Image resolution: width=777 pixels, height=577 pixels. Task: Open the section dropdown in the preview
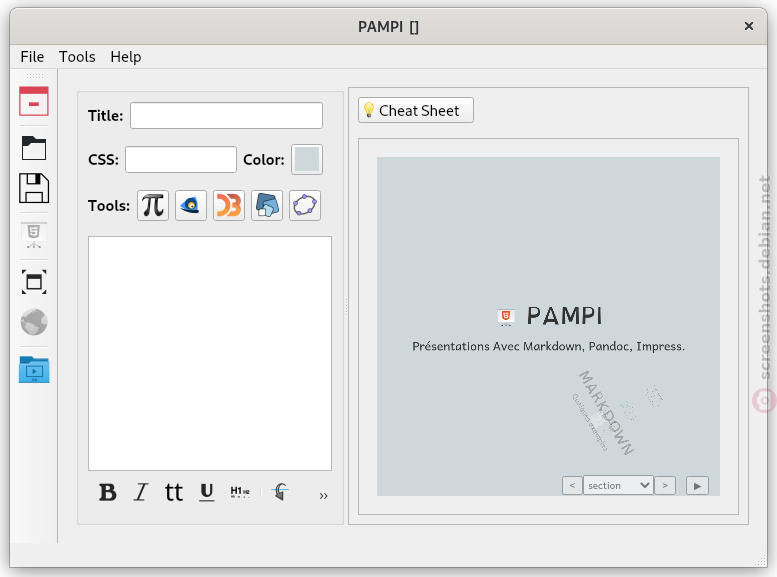618,485
